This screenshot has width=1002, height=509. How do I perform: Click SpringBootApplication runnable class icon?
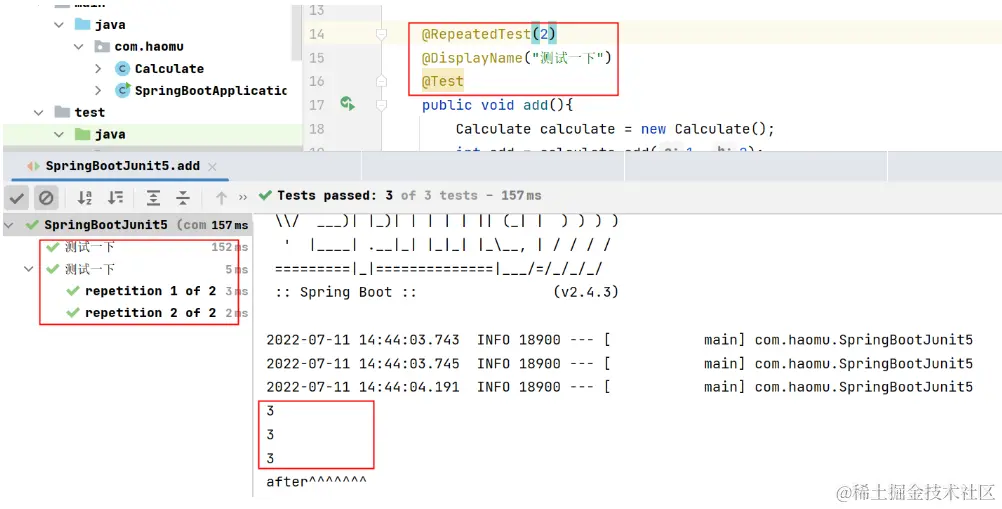123,90
